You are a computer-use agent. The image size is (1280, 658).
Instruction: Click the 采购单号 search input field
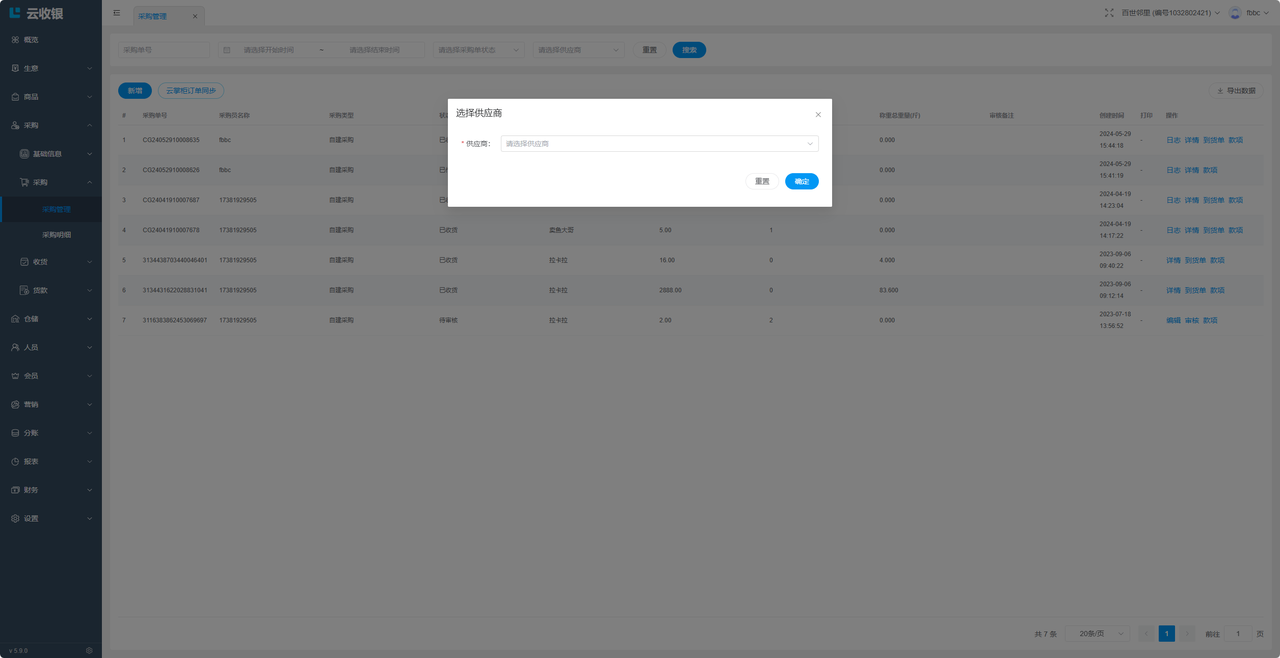(164, 50)
